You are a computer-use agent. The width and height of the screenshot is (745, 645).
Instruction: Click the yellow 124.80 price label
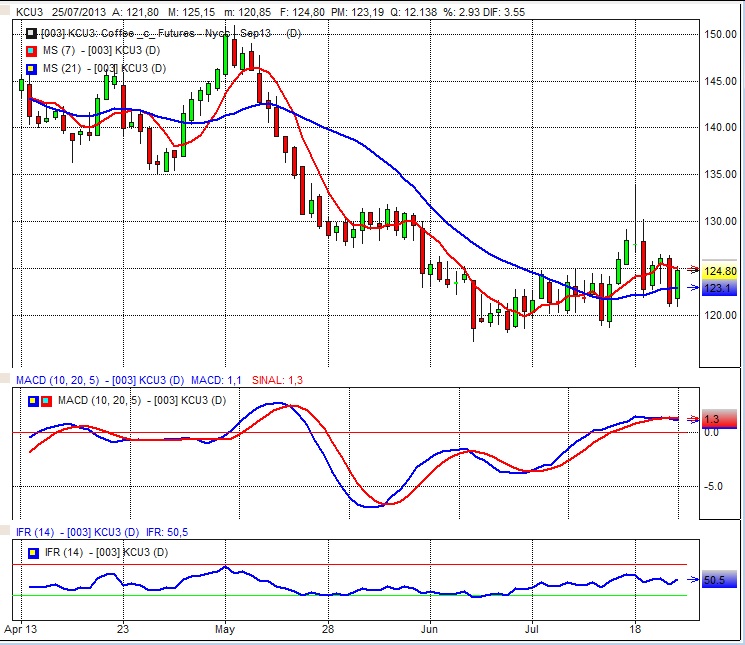pos(720,271)
